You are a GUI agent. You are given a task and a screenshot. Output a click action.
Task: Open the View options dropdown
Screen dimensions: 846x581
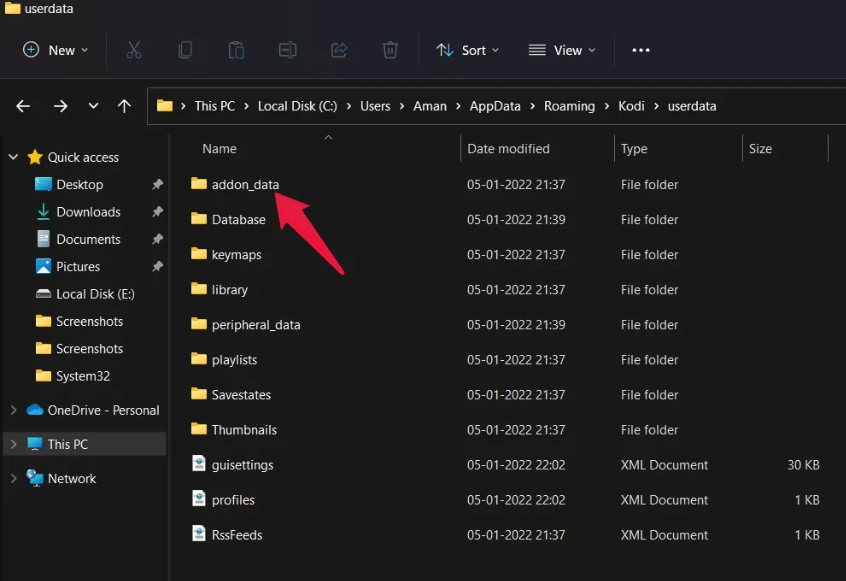coord(561,50)
